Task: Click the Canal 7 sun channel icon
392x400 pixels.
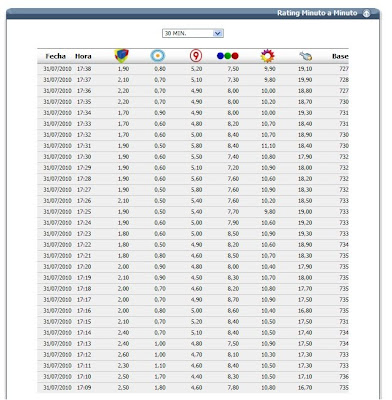Action: pos(158,56)
